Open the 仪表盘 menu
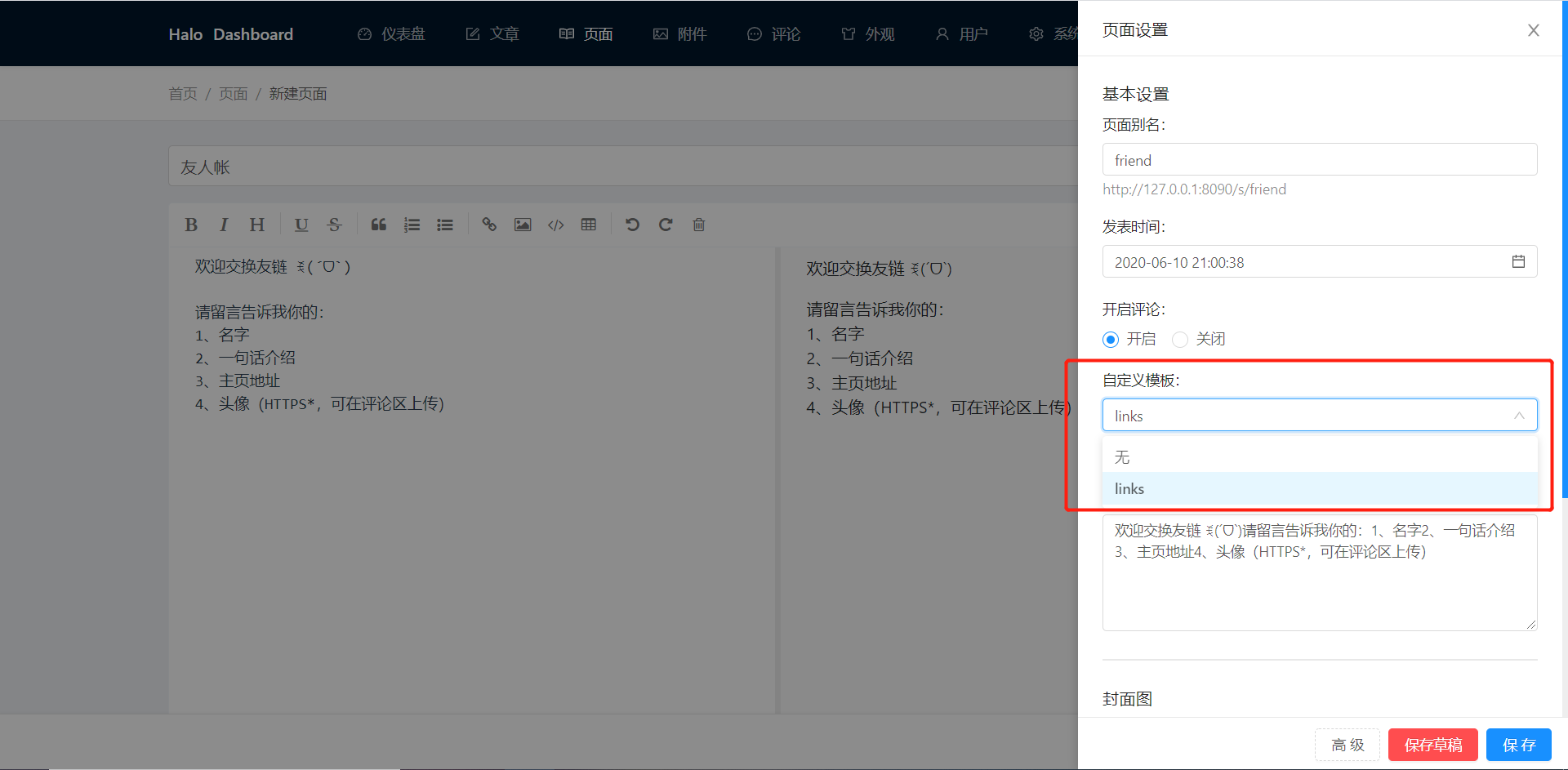The height and width of the screenshot is (770, 1568). tap(391, 34)
